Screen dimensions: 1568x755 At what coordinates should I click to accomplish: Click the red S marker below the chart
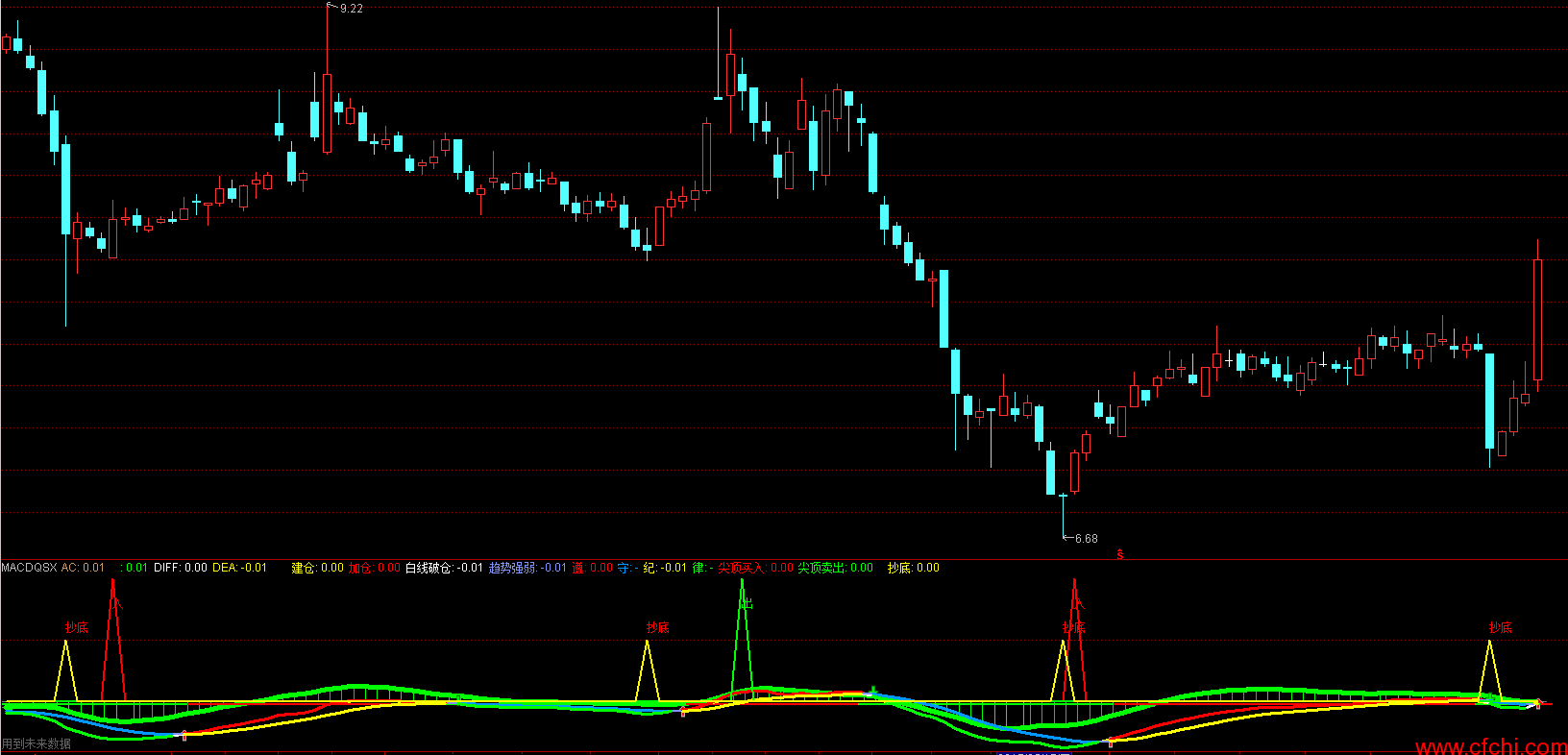click(x=1120, y=554)
